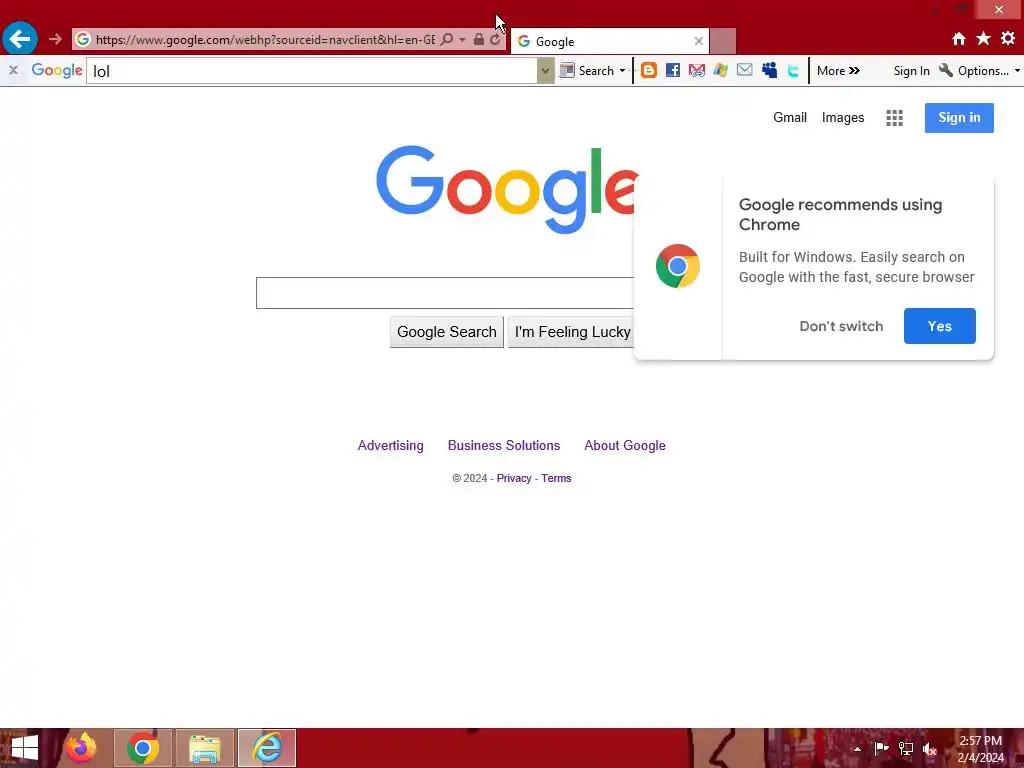Open the Windows Start button

point(24,748)
